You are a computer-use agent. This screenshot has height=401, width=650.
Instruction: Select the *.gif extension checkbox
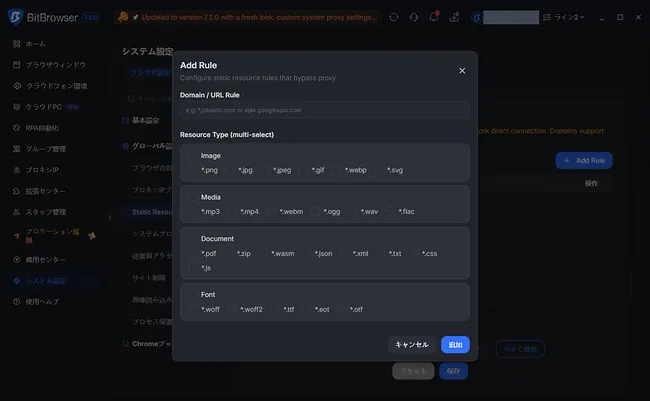click(x=303, y=170)
